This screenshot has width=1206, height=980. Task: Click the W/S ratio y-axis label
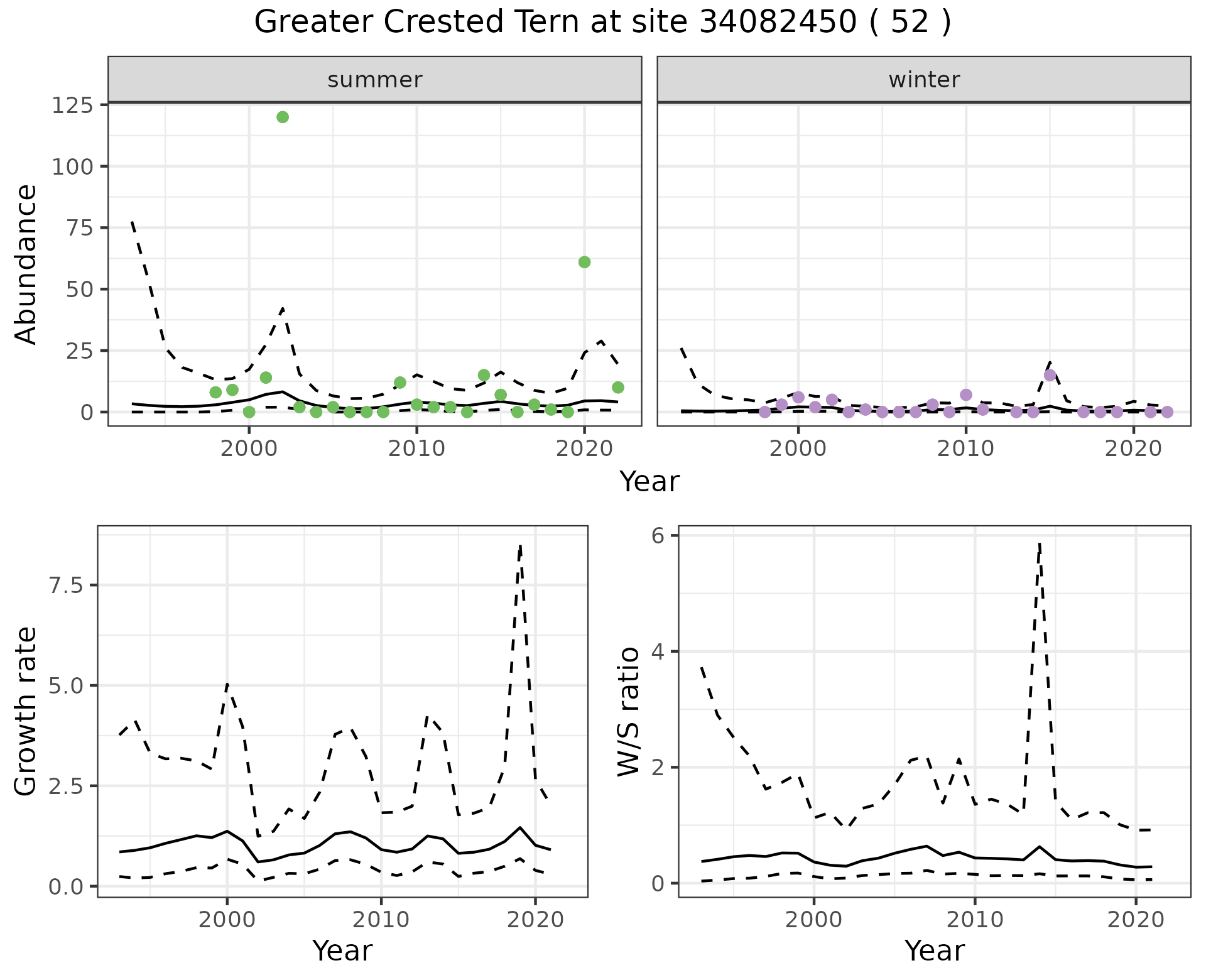[x=628, y=711]
